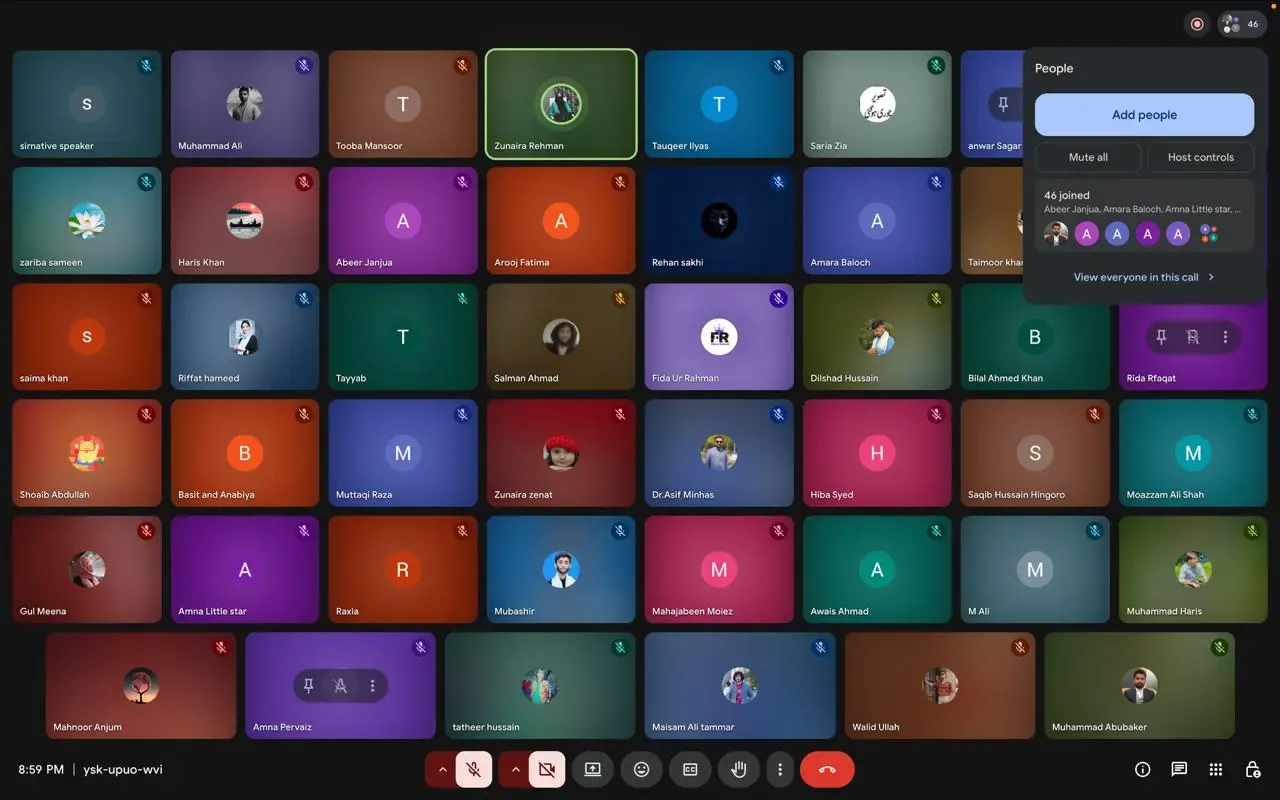This screenshot has height=800, width=1280.
Task: Open the emoji reactions button
Action: [x=642, y=769]
